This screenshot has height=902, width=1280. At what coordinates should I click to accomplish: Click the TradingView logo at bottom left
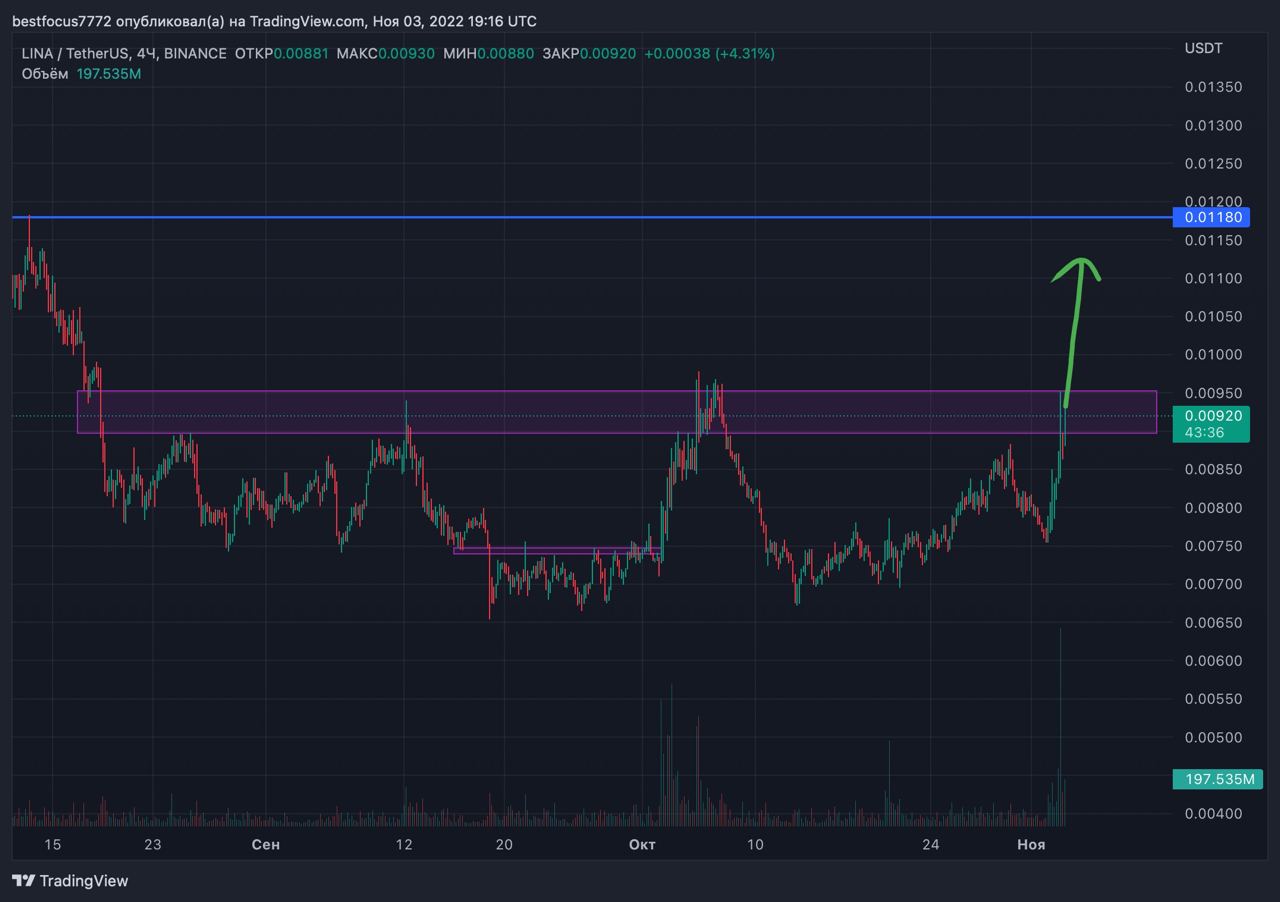[70, 881]
